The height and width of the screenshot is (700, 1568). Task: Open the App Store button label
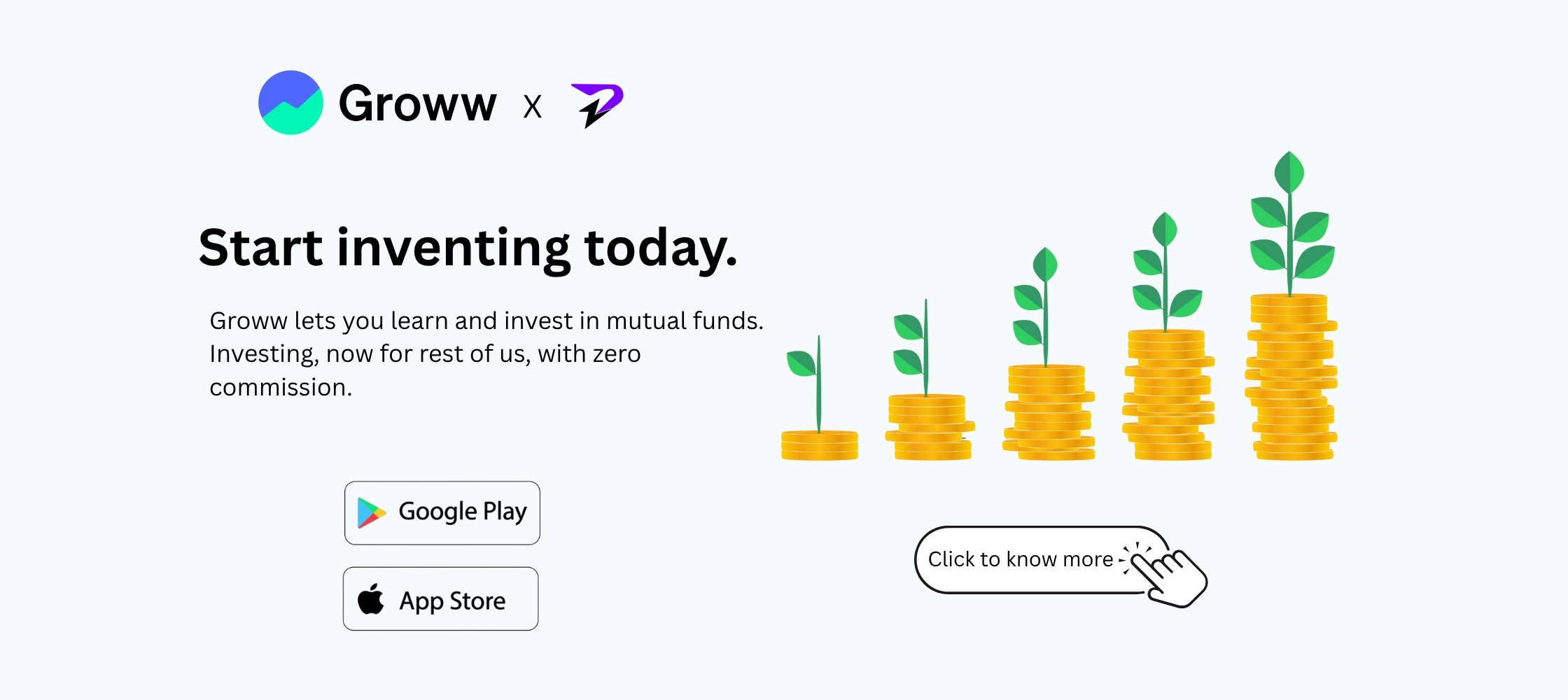(452, 601)
